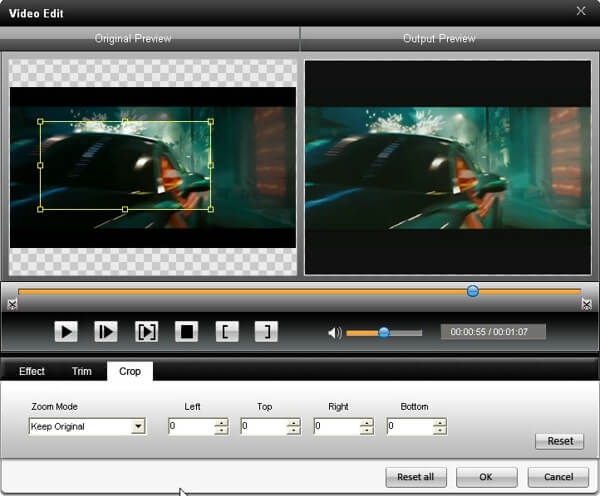This screenshot has width=600, height=496.
Task: Click bottom-middle crop handle in Original Preview
Action: (x=125, y=209)
